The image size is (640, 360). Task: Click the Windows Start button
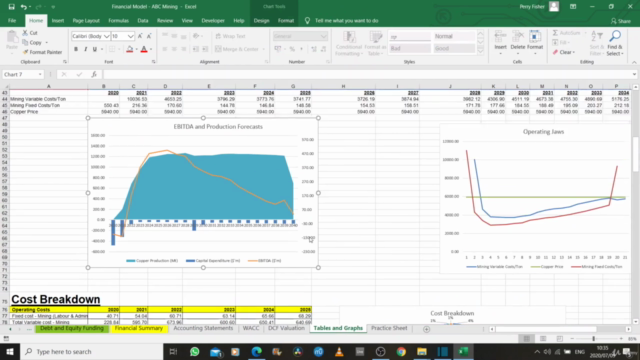(9, 351)
